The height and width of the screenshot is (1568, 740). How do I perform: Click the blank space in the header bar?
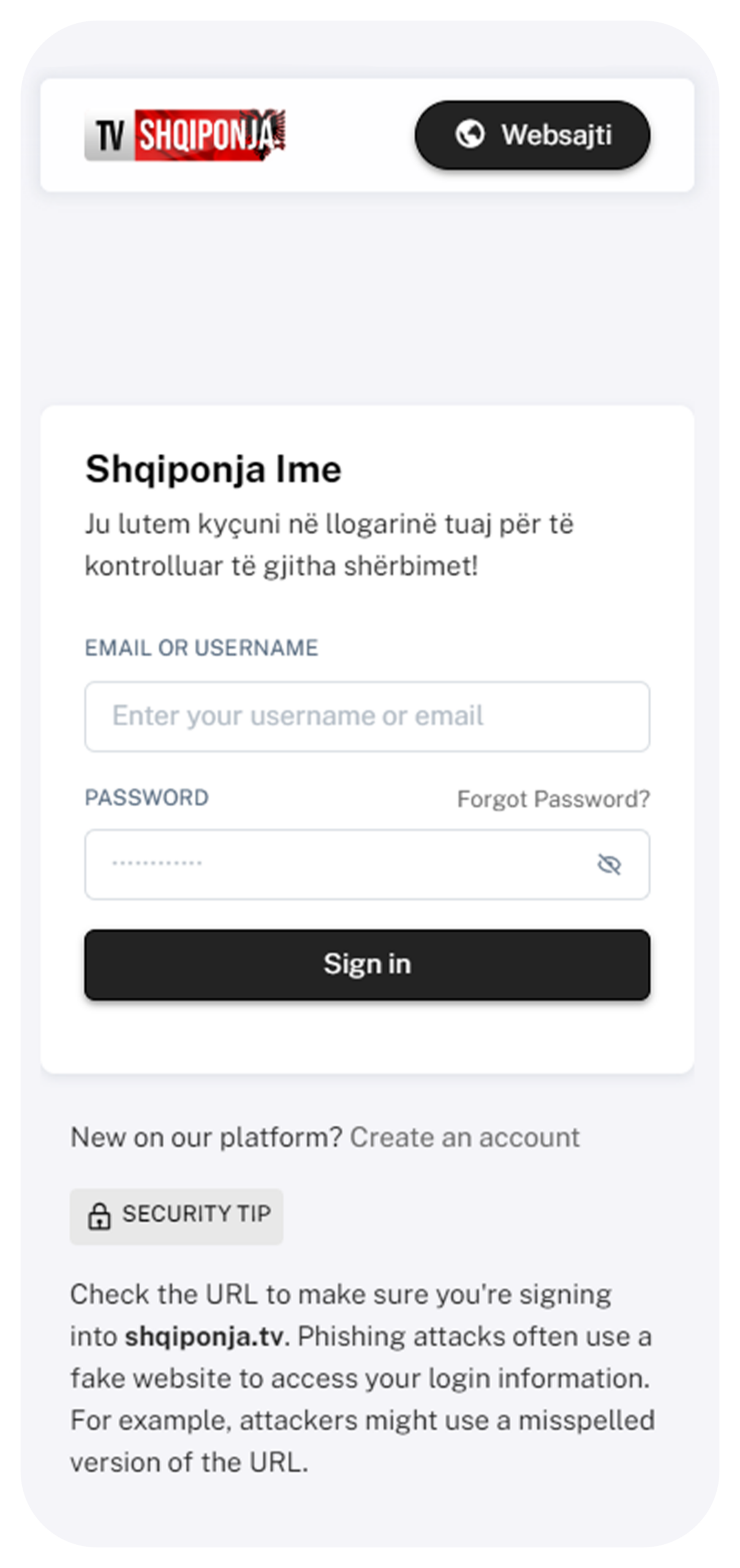(x=349, y=135)
